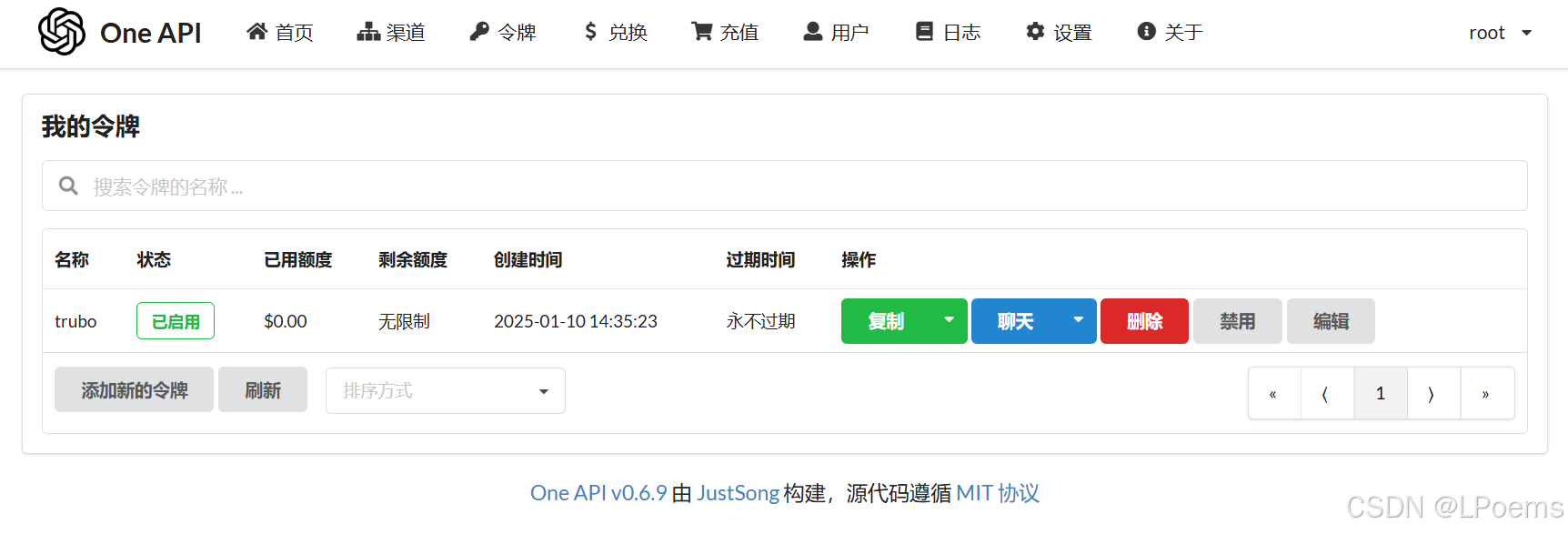1568x534 pixels.
Task: Open the MIT 协议 link
Action: [998, 493]
